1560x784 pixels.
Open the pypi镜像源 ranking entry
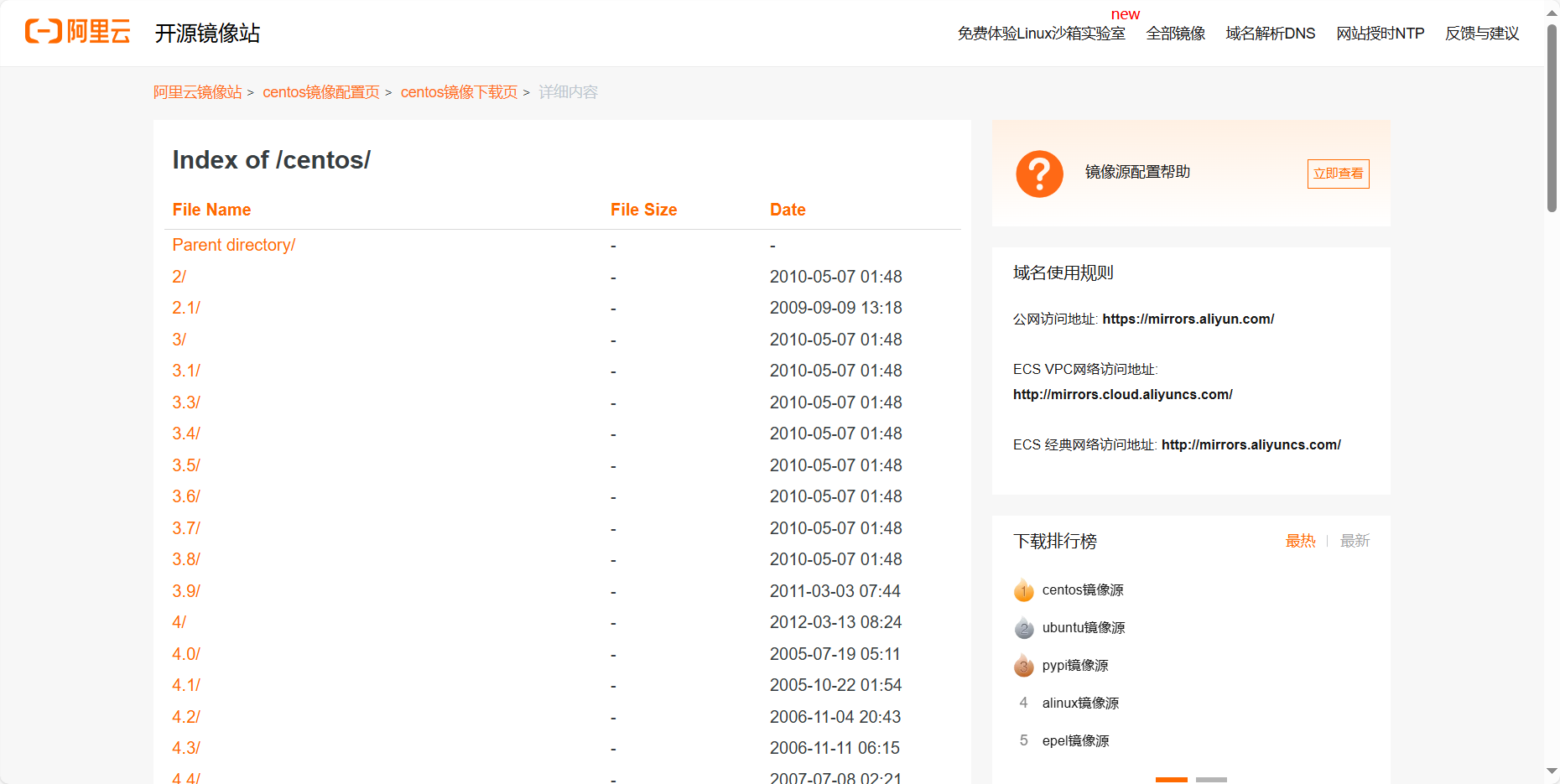coord(1075,666)
